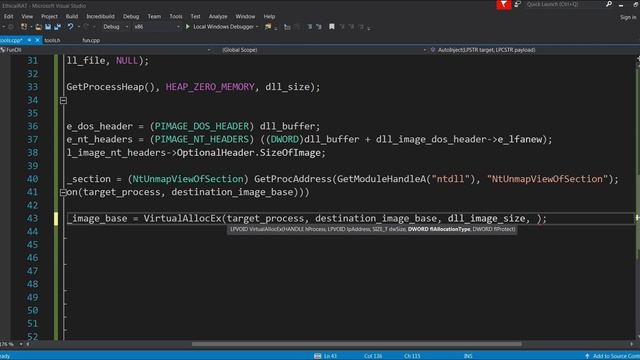Open the Incredibuild menu
640x360 pixels.
click(100, 16)
